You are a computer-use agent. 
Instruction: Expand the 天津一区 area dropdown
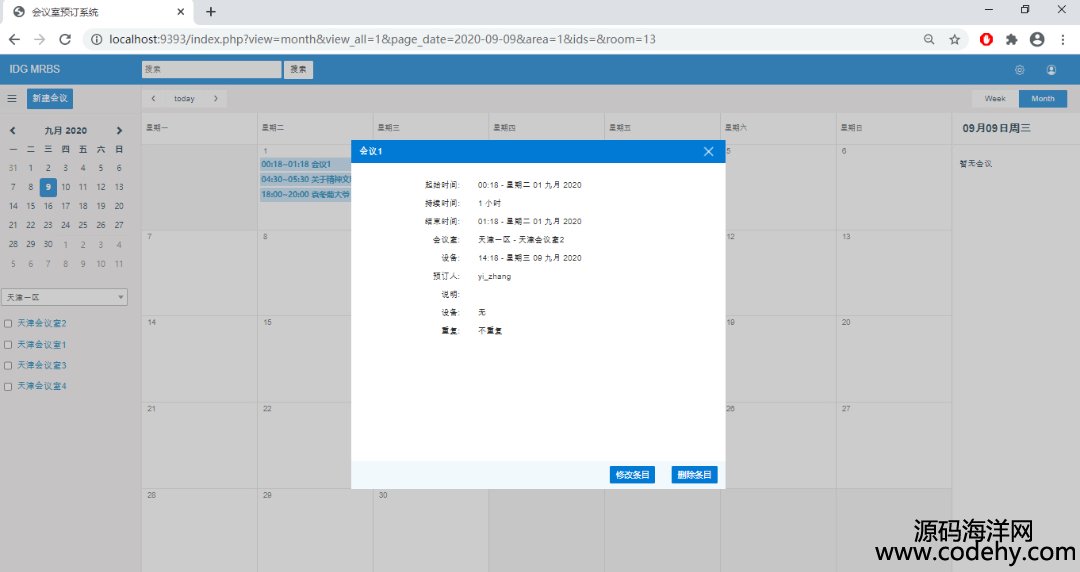click(65, 297)
